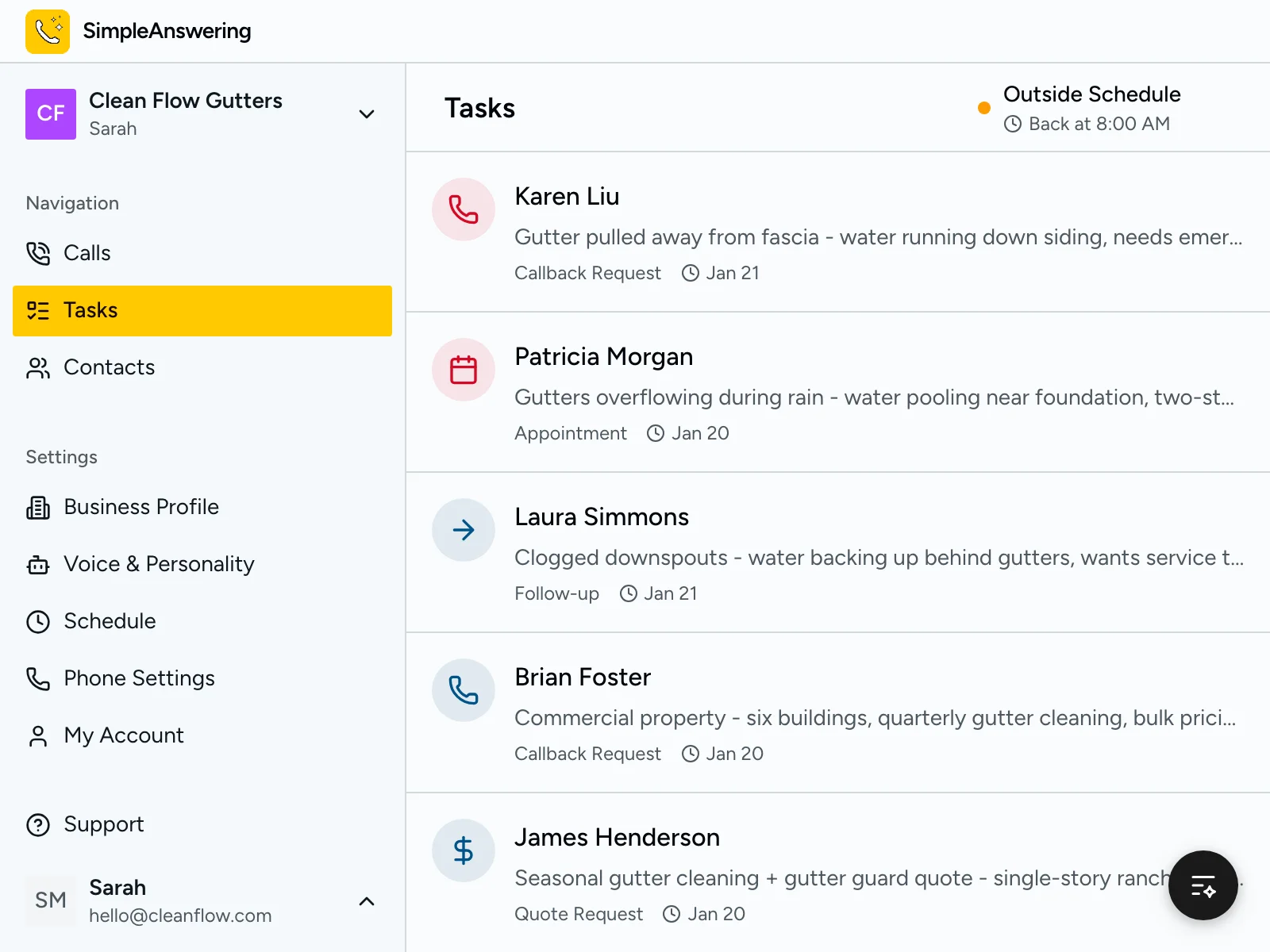
Task: Click Karen Liu's red phone callback icon
Action: point(464,209)
